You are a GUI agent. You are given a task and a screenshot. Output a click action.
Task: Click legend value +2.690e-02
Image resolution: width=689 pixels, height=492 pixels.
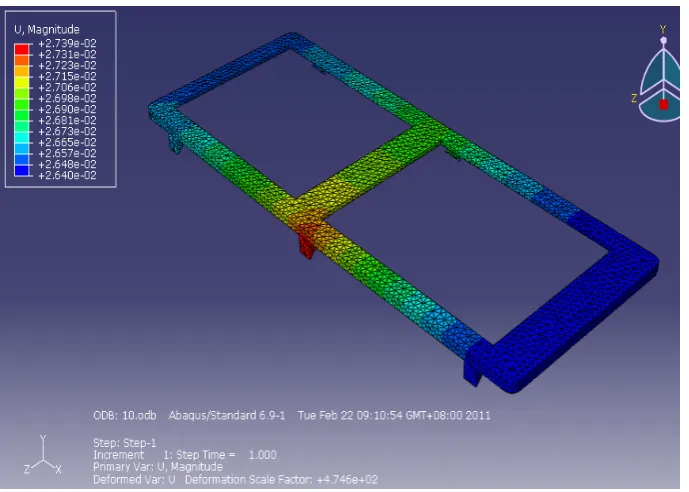(x=67, y=109)
